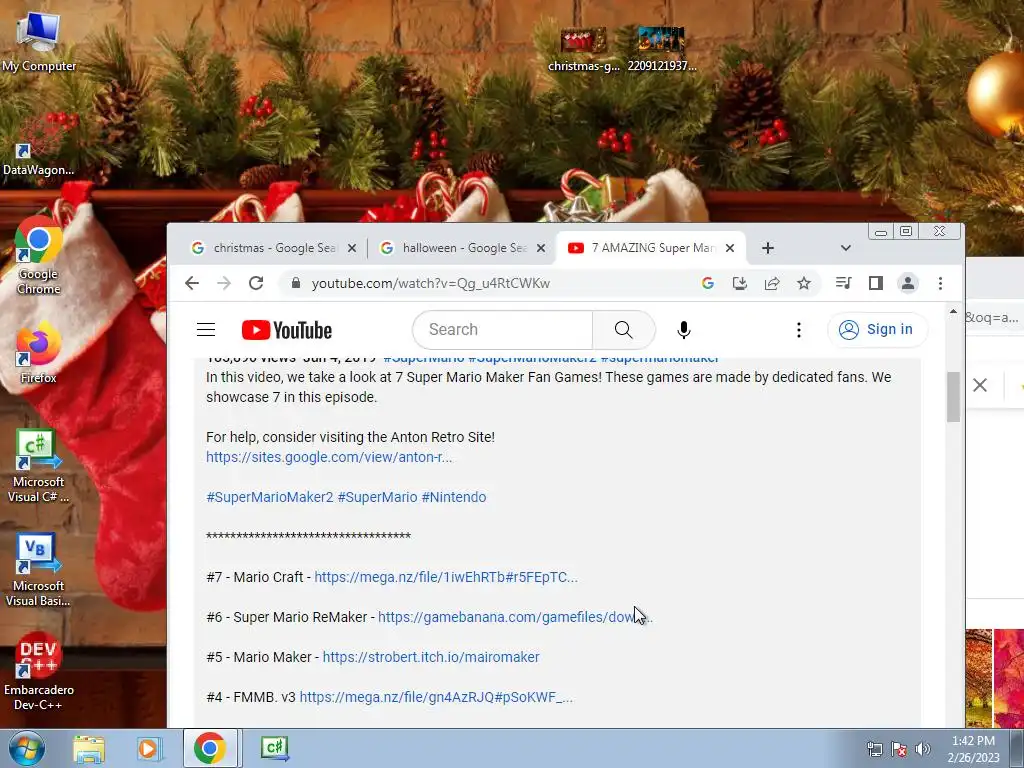Open media controls icon in toolbar
Viewport: 1024px width, 768px height.
[x=843, y=283]
